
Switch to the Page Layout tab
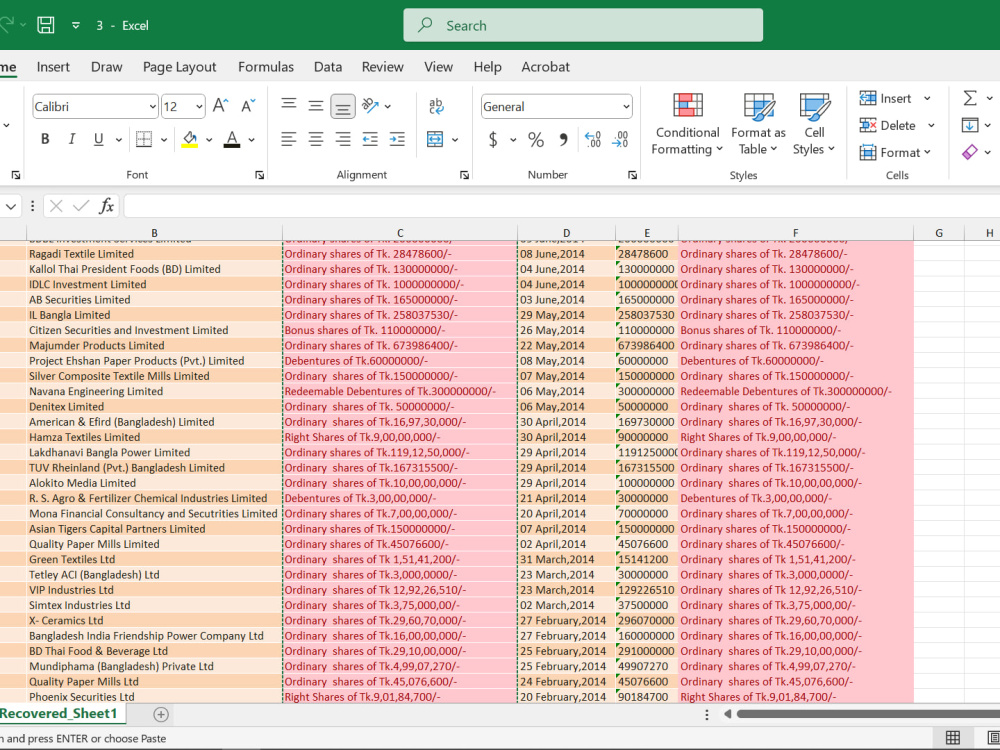[x=179, y=67]
